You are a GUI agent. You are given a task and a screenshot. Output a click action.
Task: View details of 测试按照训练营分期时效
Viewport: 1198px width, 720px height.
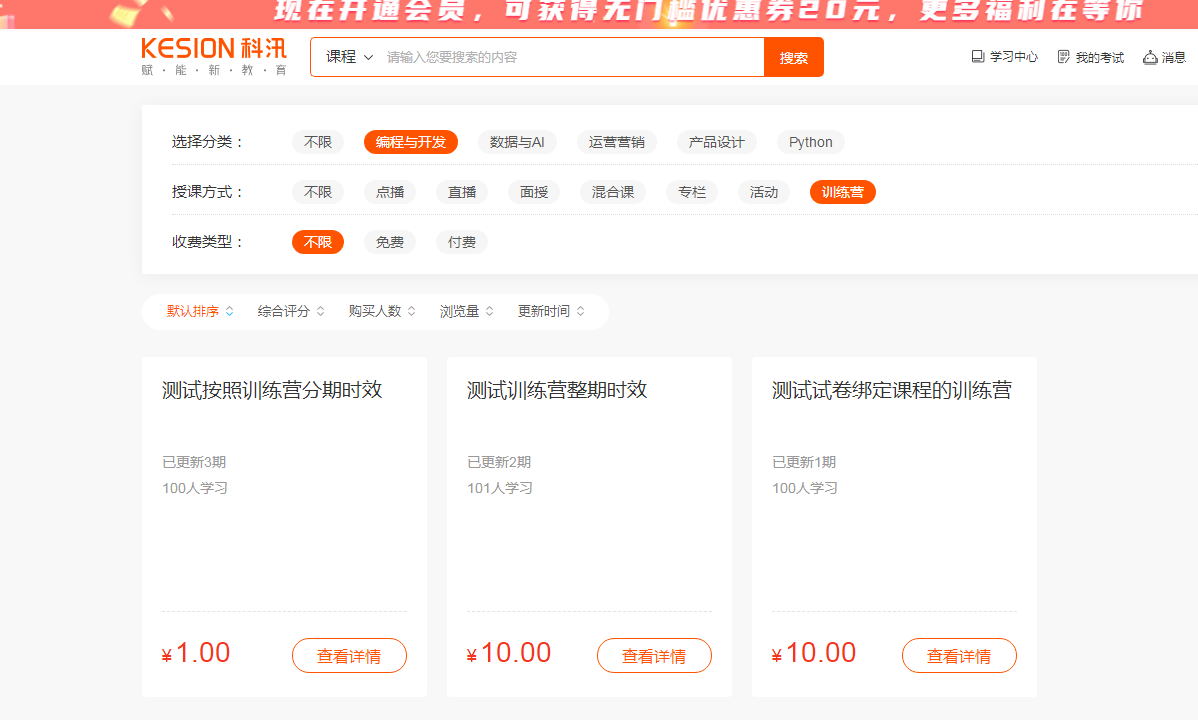[x=349, y=656]
